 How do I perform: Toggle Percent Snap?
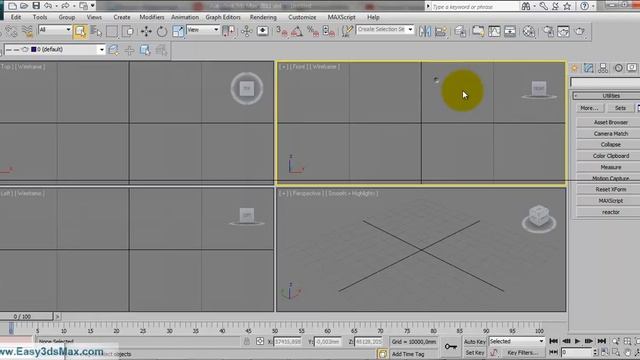click(x=313, y=31)
